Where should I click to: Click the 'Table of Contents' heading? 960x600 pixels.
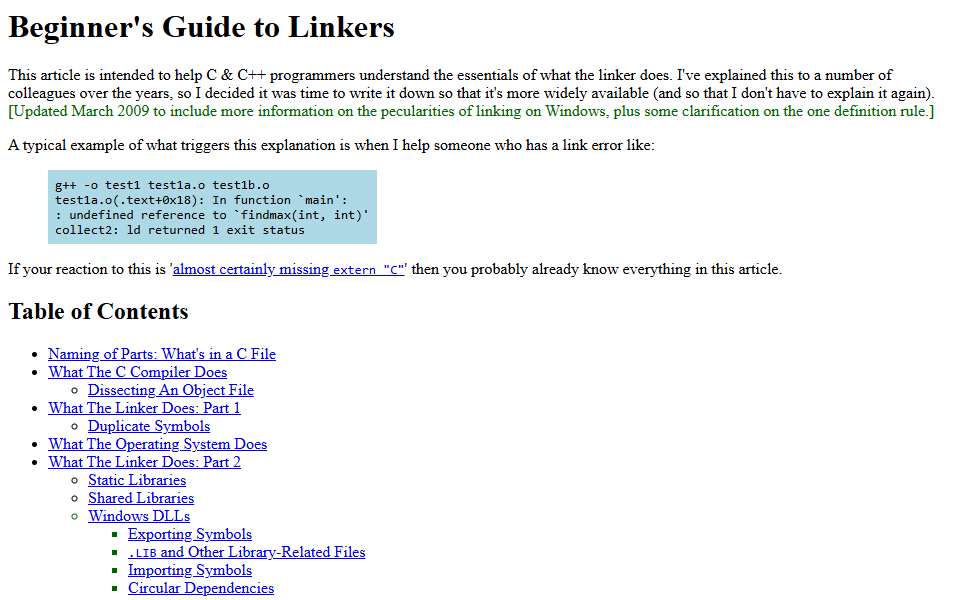point(99,312)
